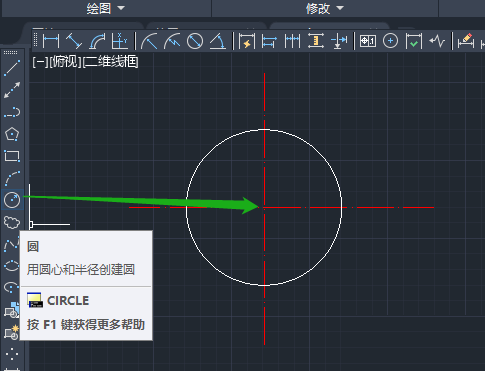Select the Dimension Space tool
The image size is (485, 371).
click(315, 41)
